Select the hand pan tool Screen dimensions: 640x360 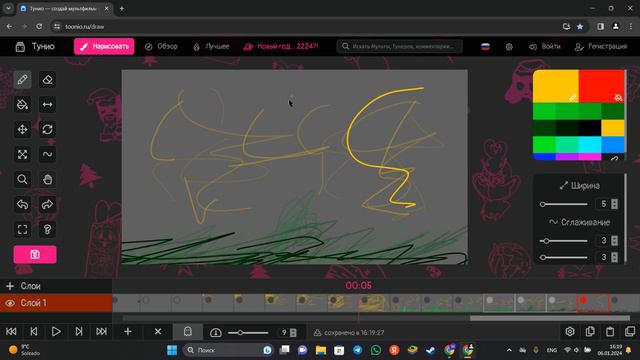[47, 179]
